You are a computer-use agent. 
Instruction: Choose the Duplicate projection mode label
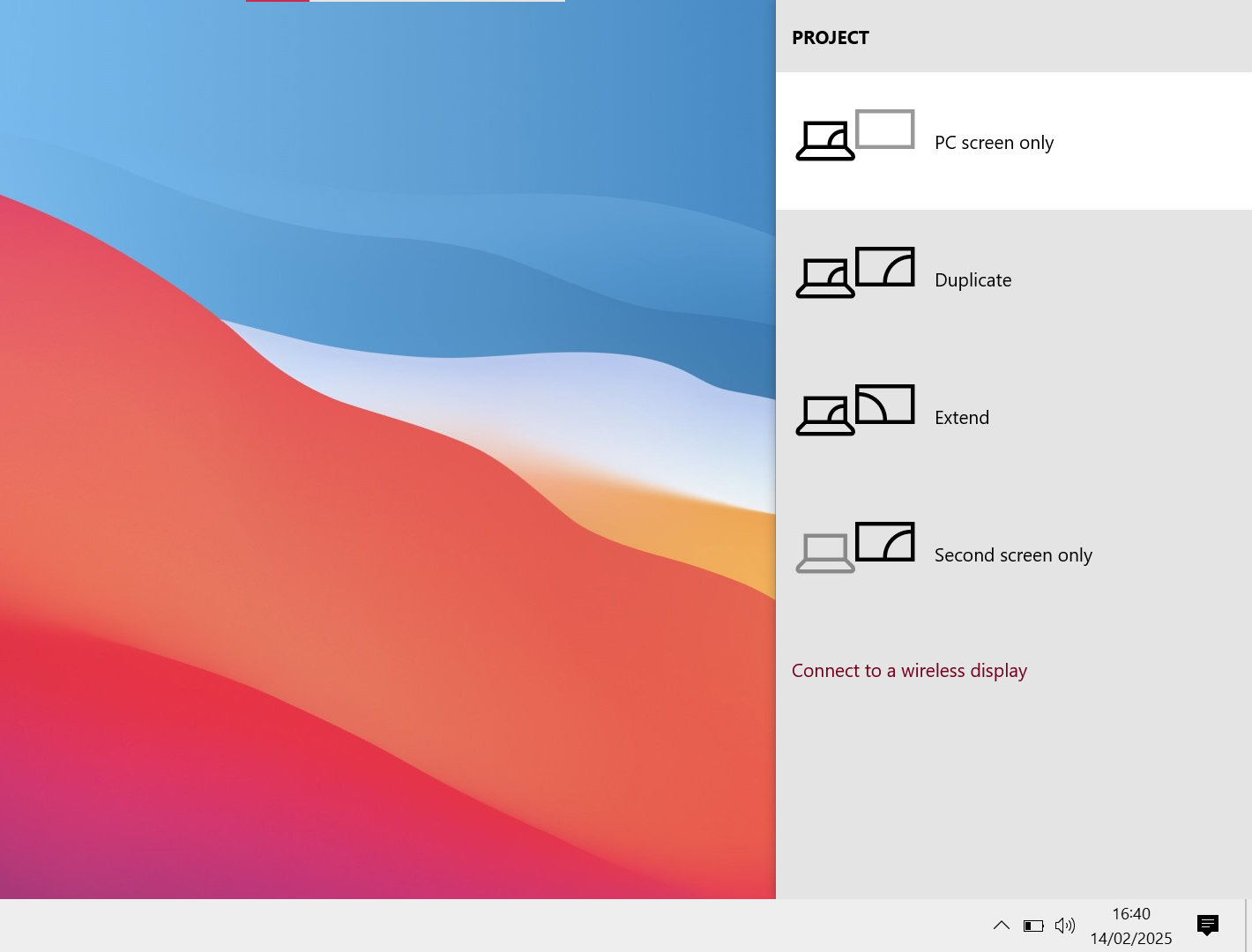973,280
